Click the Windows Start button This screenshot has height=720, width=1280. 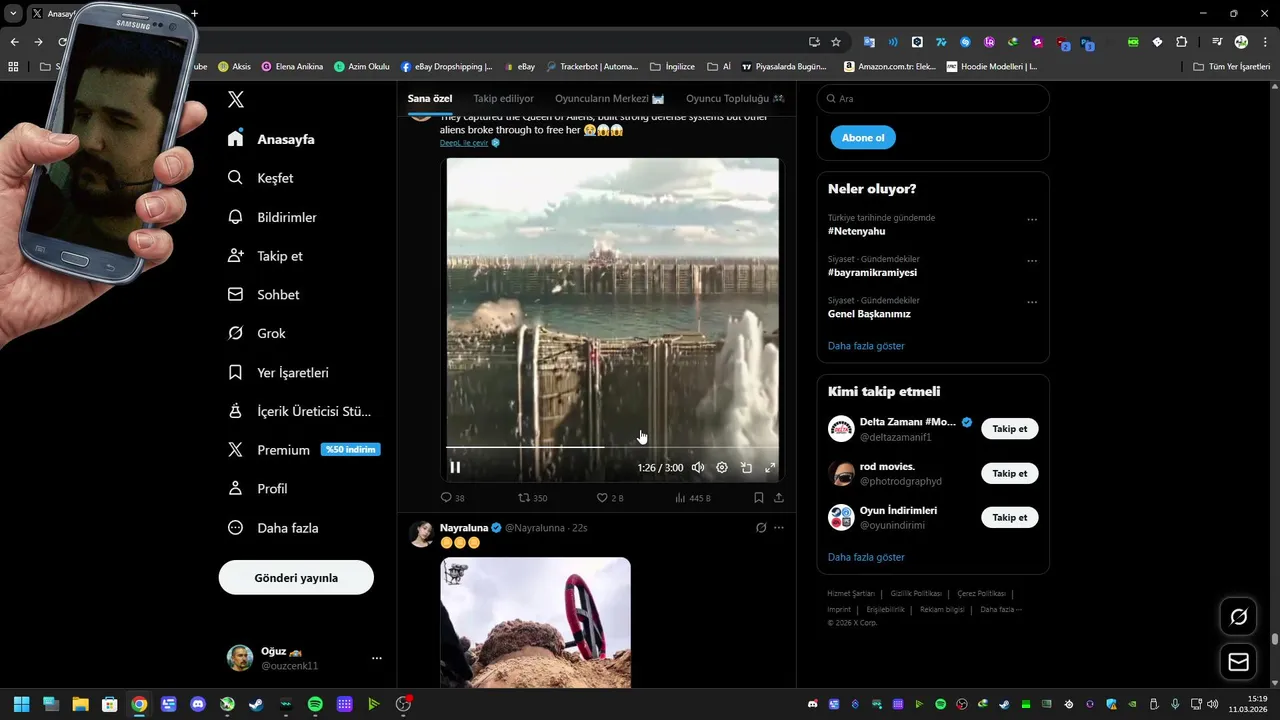[x=21, y=704]
